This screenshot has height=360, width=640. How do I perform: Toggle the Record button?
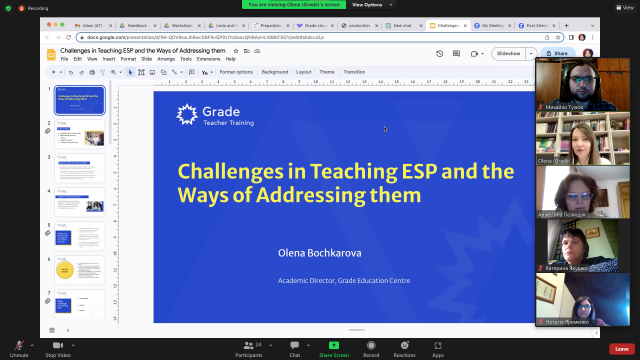coord(371,345)
